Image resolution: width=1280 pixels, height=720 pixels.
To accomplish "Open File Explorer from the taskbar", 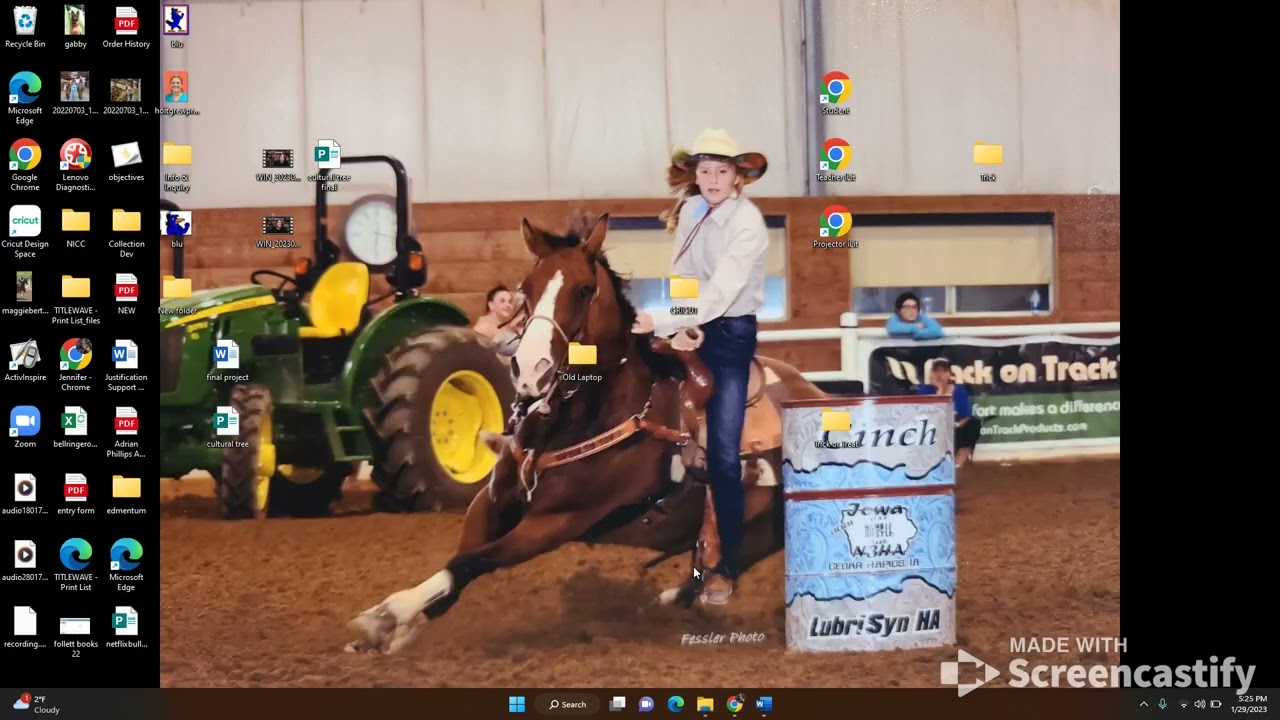I will 705,704.
